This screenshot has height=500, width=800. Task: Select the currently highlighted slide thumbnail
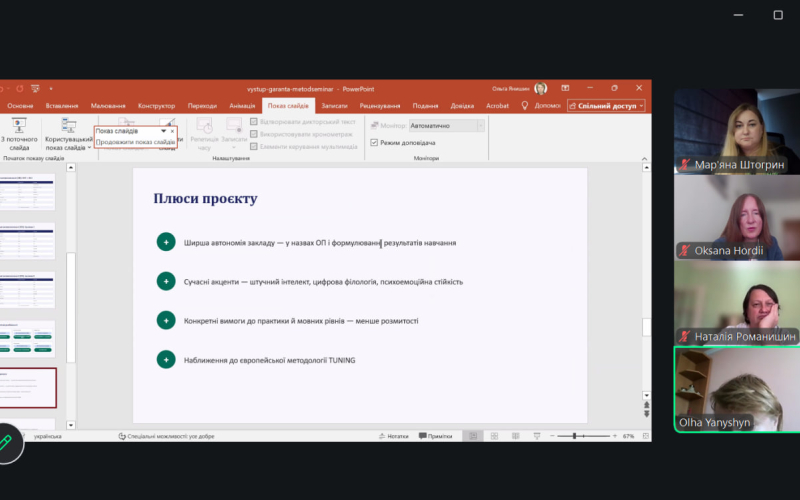(28, 388)
